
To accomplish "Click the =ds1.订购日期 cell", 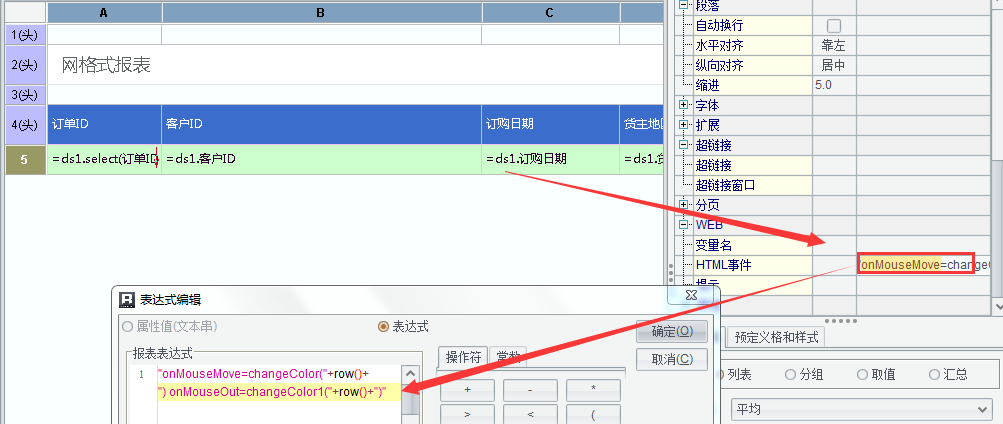I will click(x=550, y=159).
